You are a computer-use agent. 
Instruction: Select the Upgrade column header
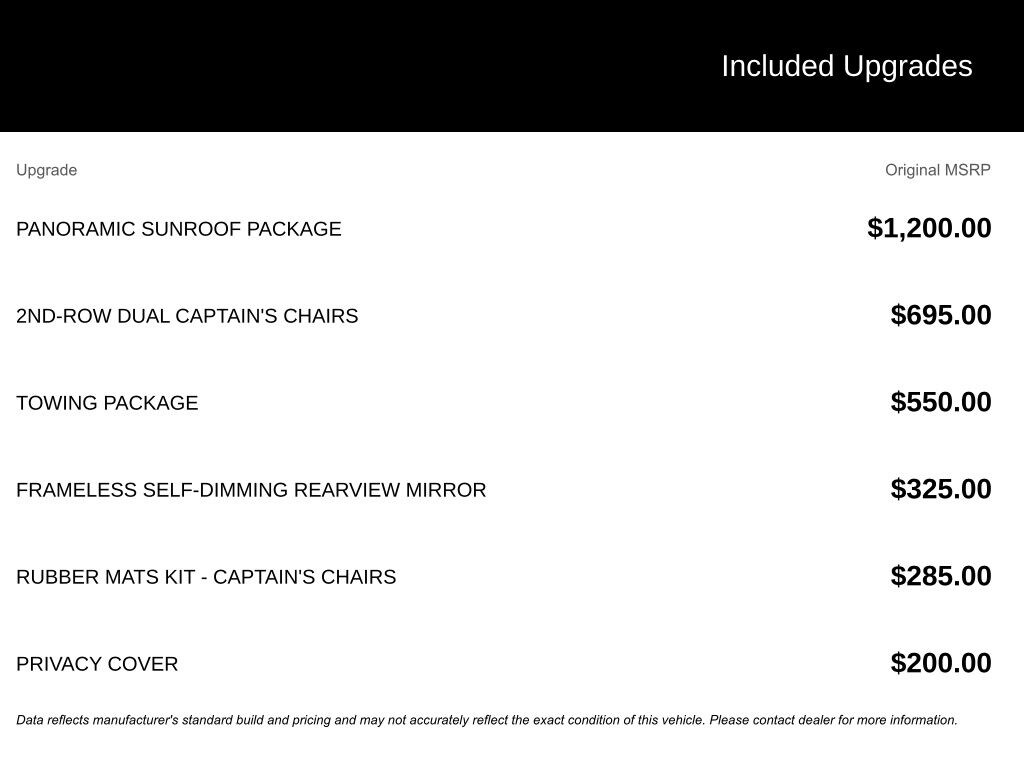(x=46, y=170)
